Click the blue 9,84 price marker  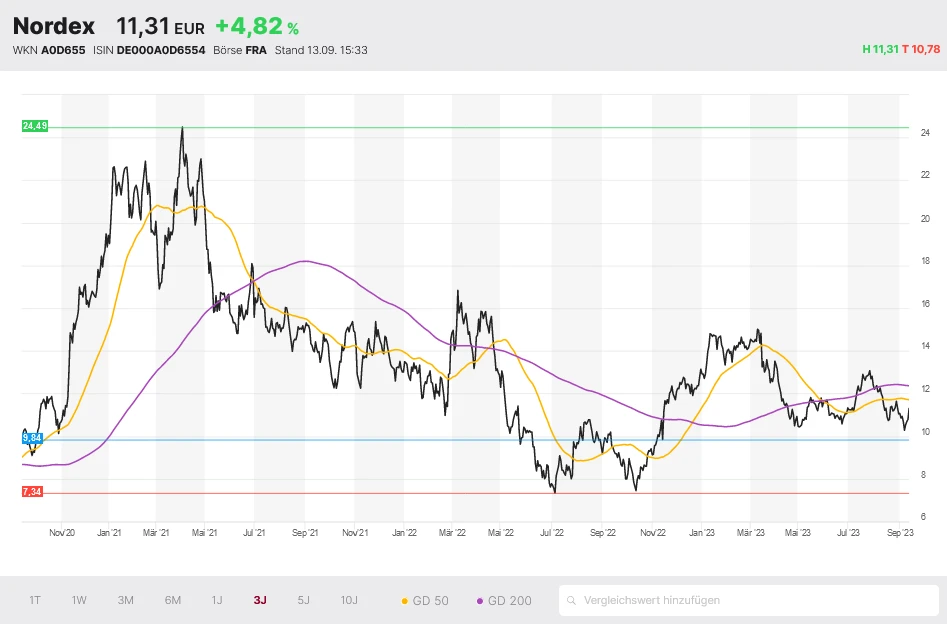[x=33, y=438]
